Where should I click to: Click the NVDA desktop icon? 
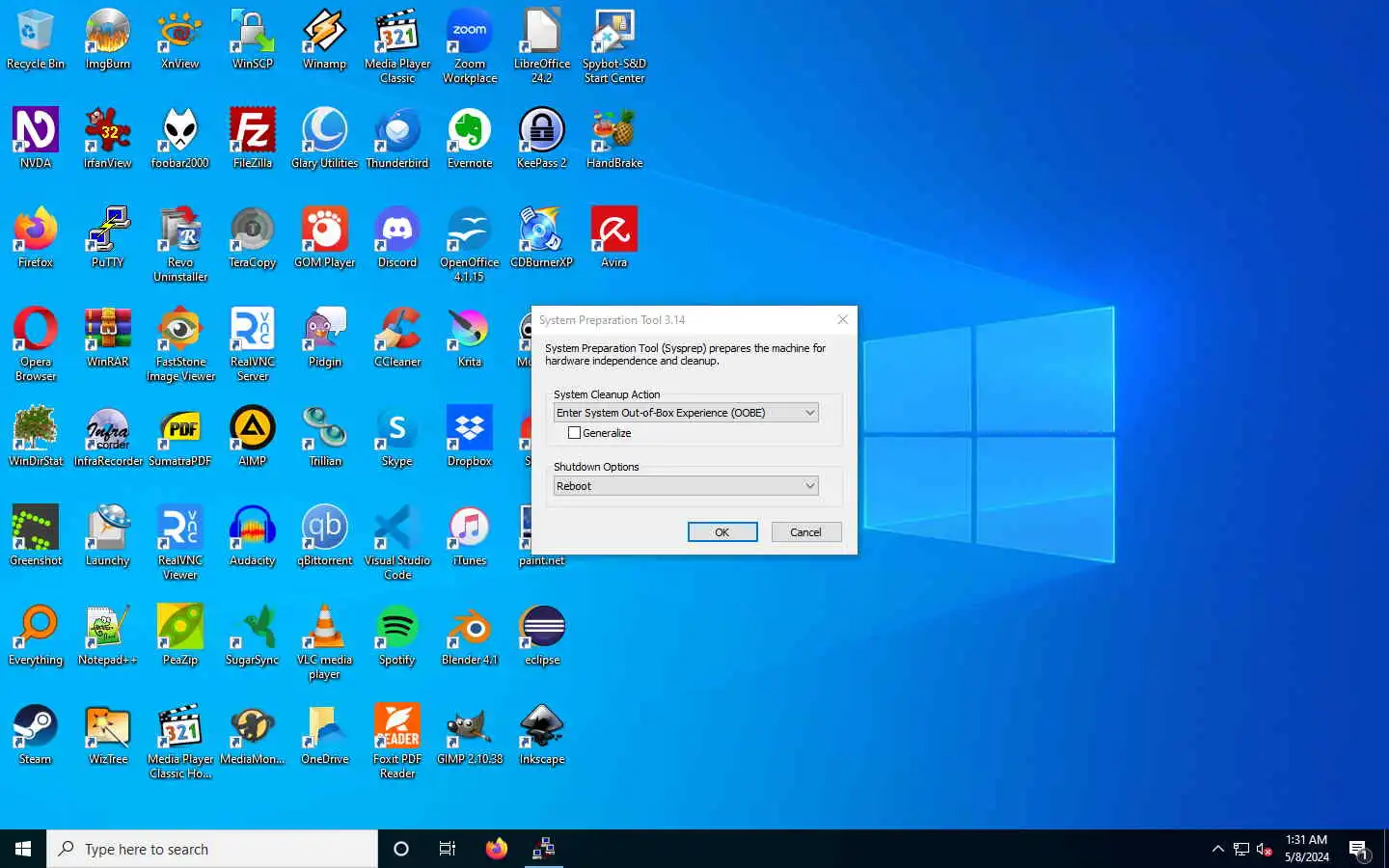point(36,140)
